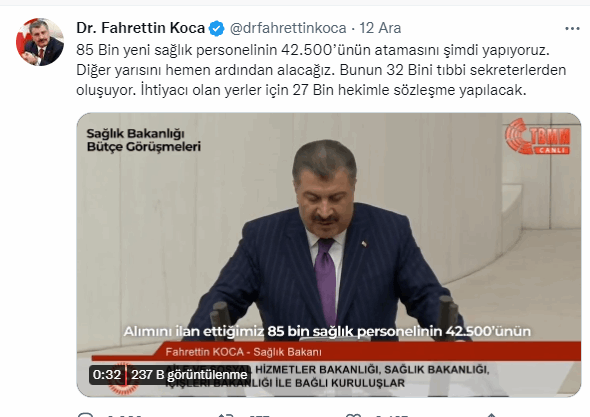The image size is (590, 417).
Task: Click the tweet date 12 Ara
Action: (x=380, y=28)
